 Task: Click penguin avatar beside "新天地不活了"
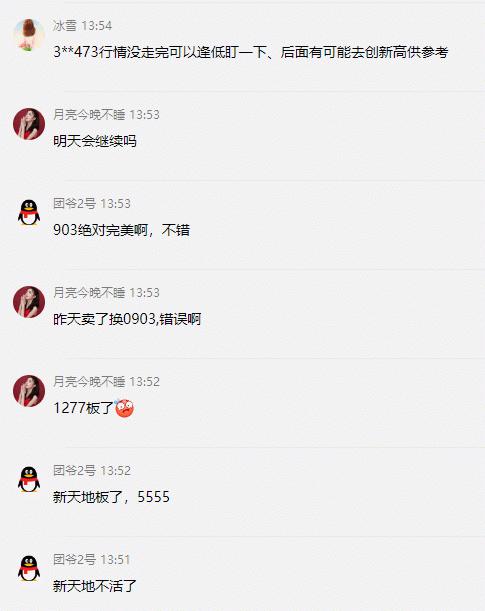click(x=29, y=569)
